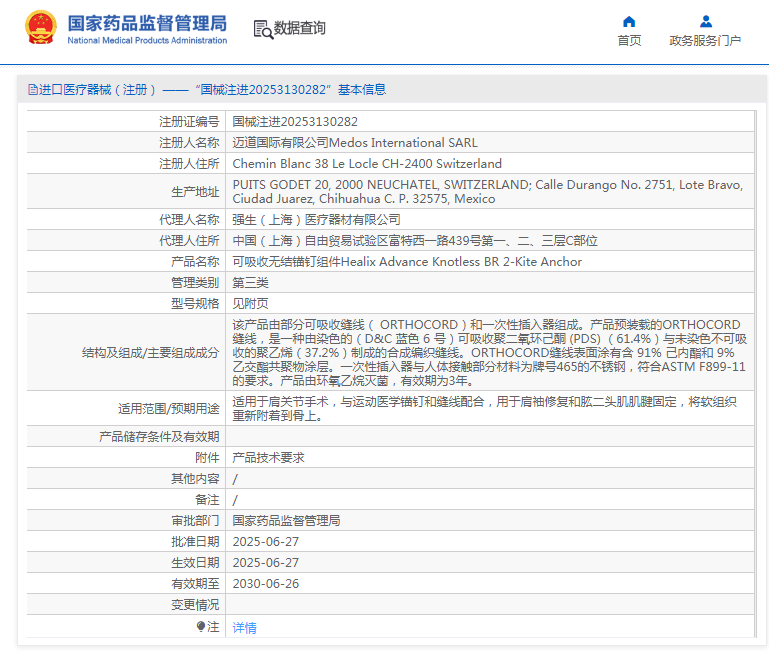769x656 pixels.
Task: Click the 有效期至 date 2030-06-26
Action: coord(265,583)
